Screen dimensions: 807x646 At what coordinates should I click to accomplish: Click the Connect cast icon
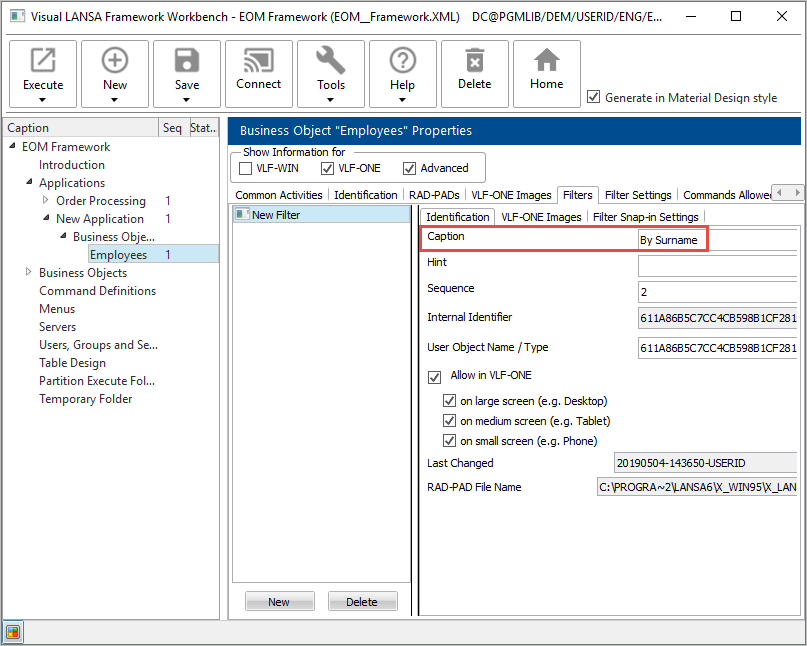258,62
